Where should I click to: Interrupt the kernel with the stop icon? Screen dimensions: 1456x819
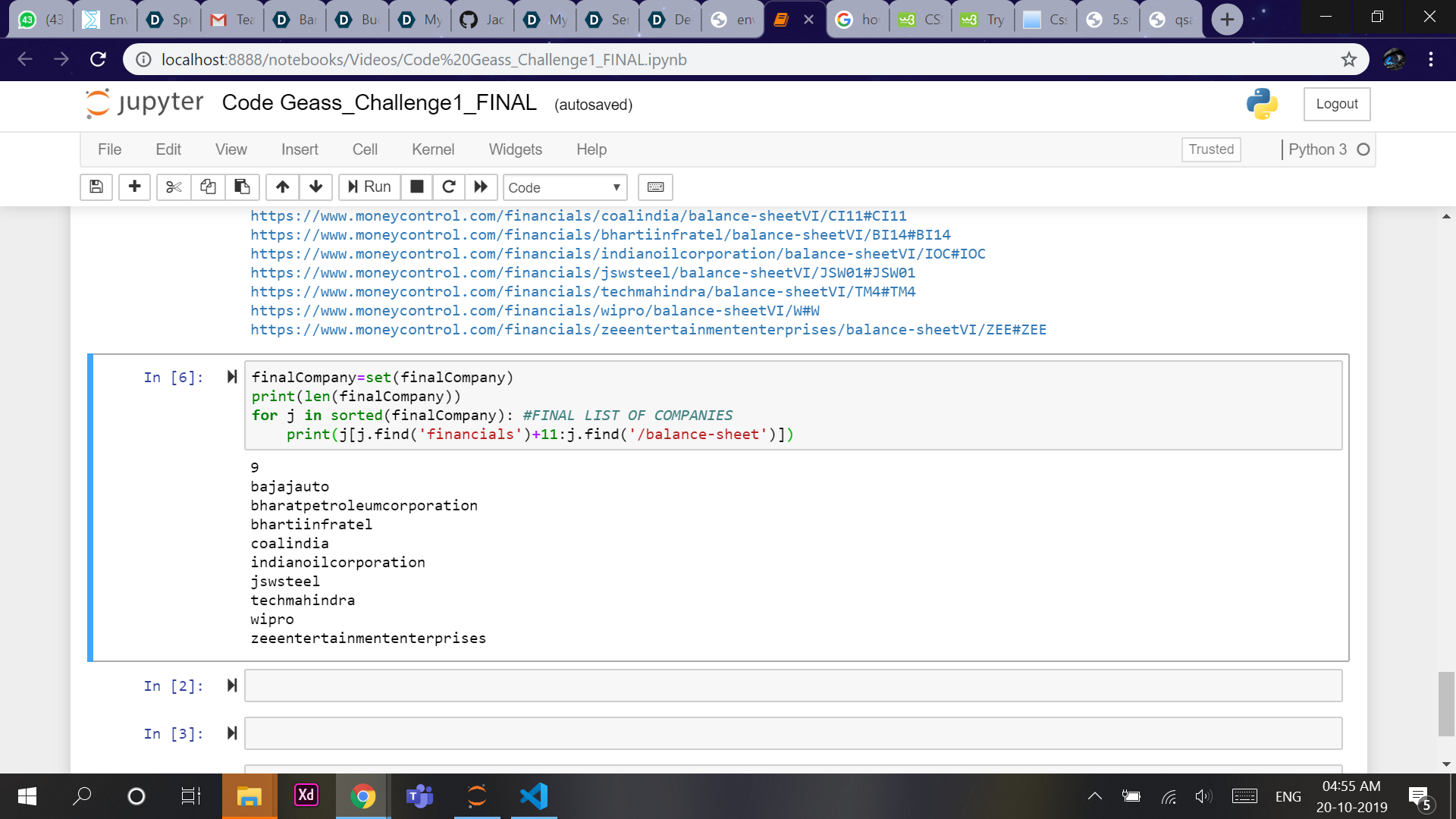[x=416, y=187]
